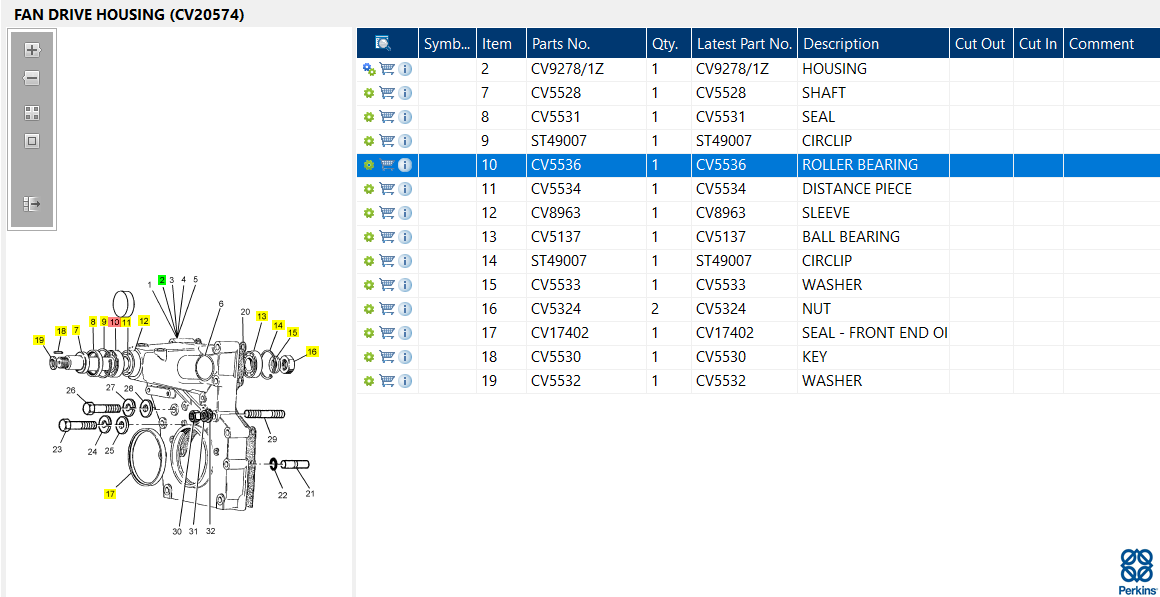Viewport: 1160px width, 597px height.
Task: Select green callout 2 on diagram
Action: click(161, 280)
